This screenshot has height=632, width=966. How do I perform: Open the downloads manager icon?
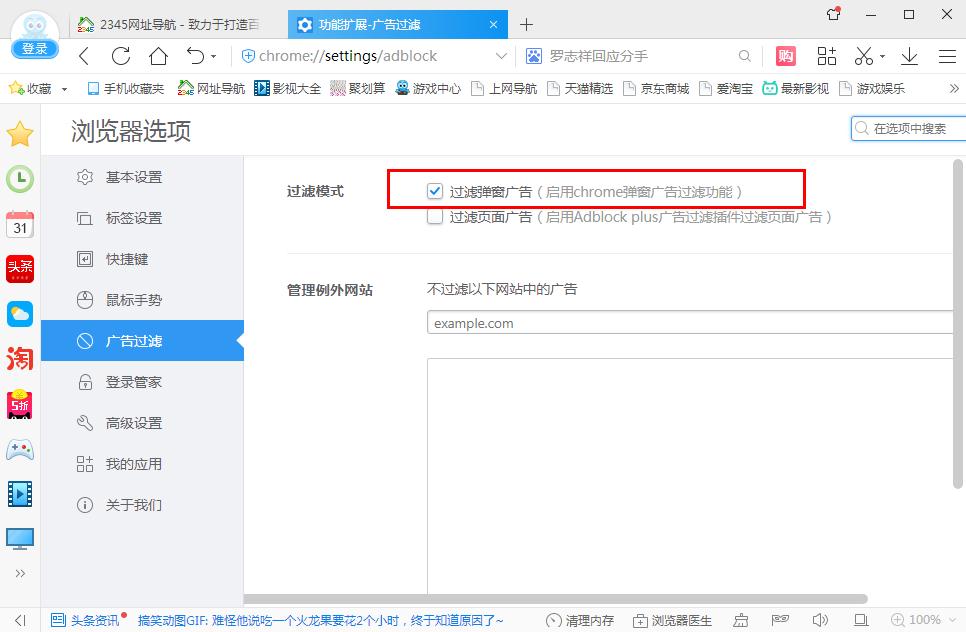click(x=909, y=56)
